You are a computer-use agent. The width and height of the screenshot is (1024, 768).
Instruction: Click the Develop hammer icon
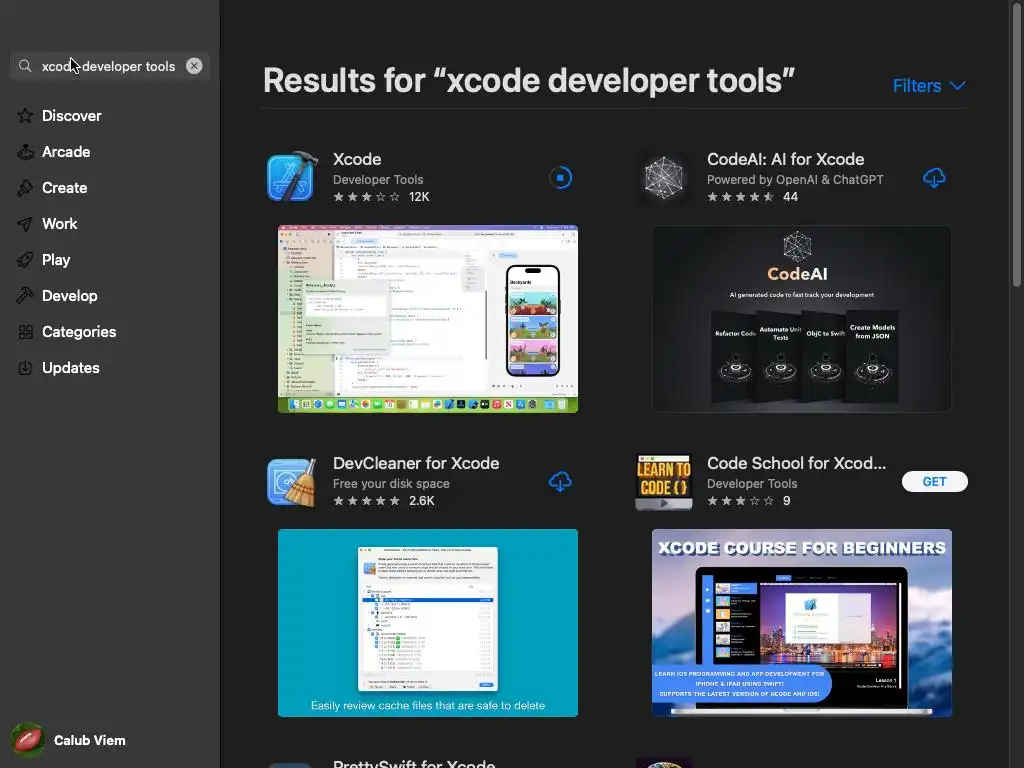pyautogui.click(x=25, y=296)
